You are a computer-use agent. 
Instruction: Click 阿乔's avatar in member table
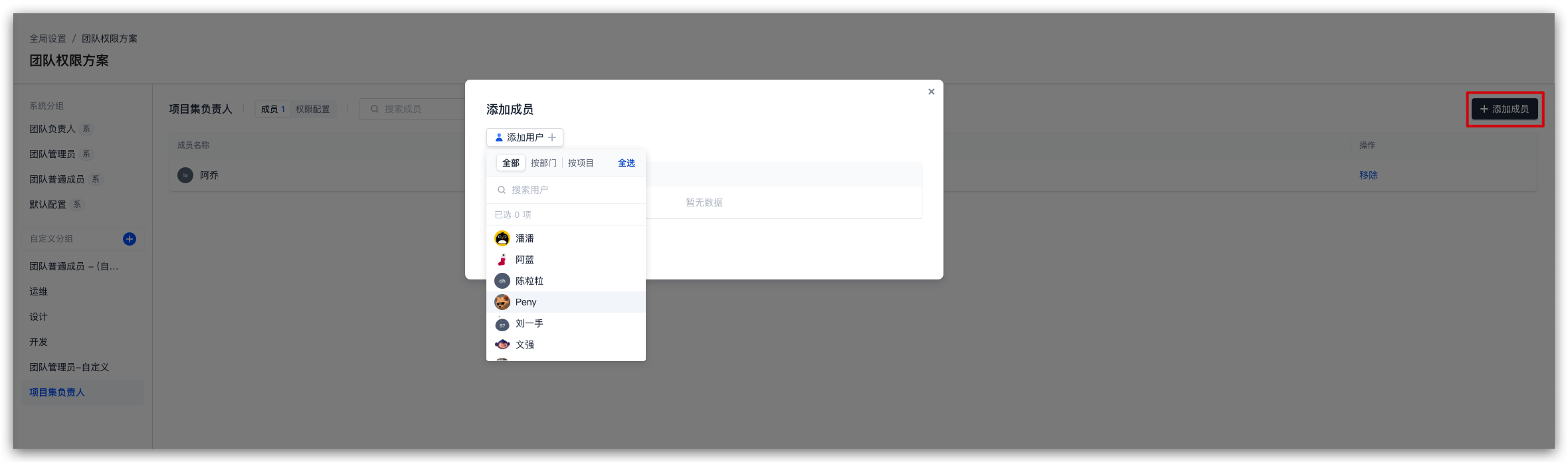point(185,175)
